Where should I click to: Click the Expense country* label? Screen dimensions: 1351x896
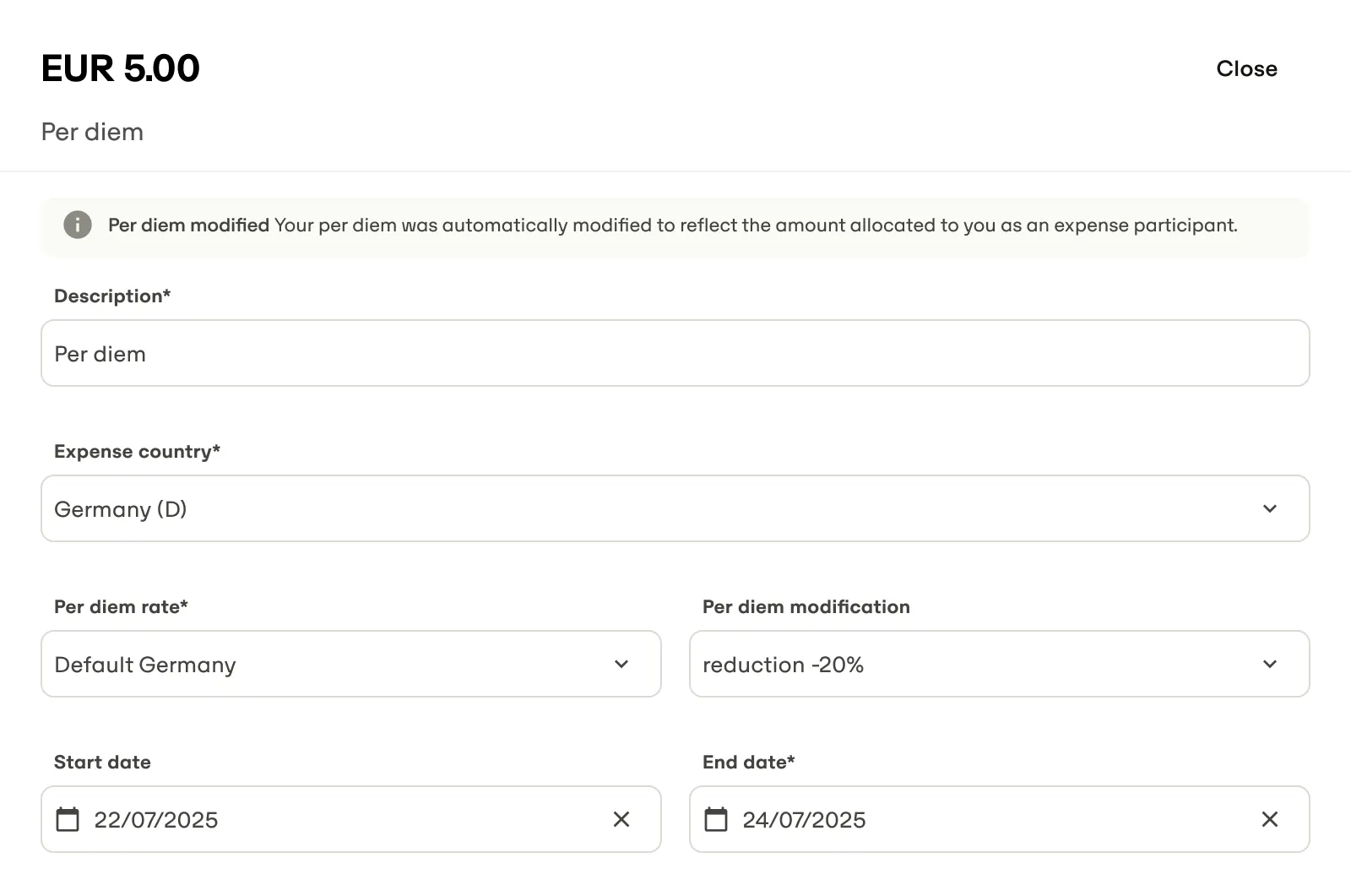coord(137,451)
